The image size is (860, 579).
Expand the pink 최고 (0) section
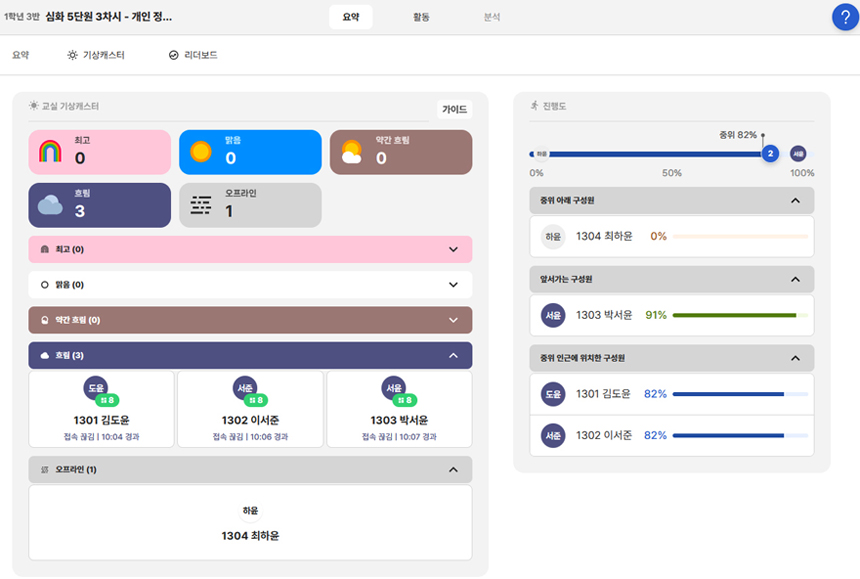453,250
